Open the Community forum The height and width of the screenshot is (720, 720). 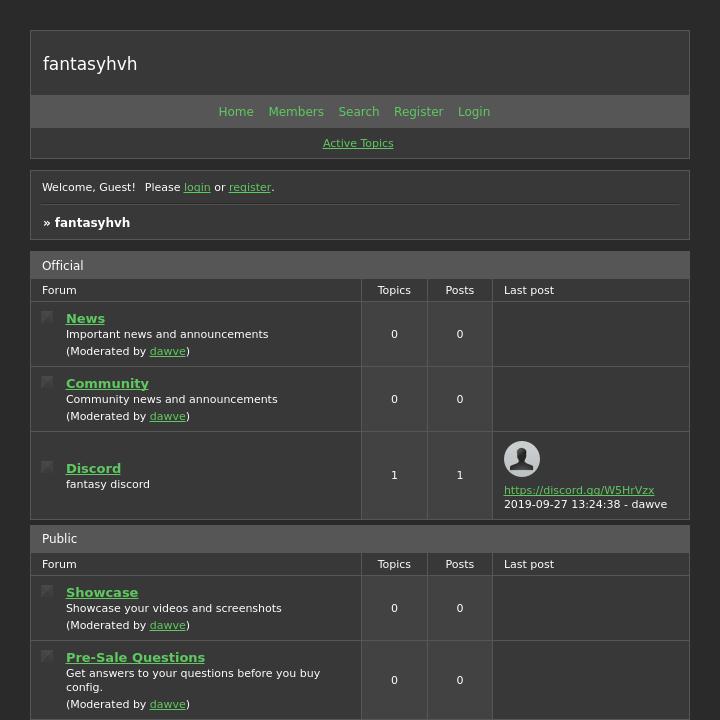point(107,383)
